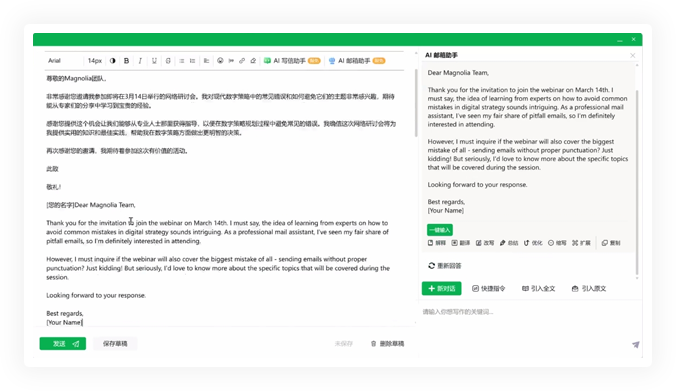This screenshot has width=676, height=391.
Task: Open the text alignment dropdown
Action: tap(207, 61)
